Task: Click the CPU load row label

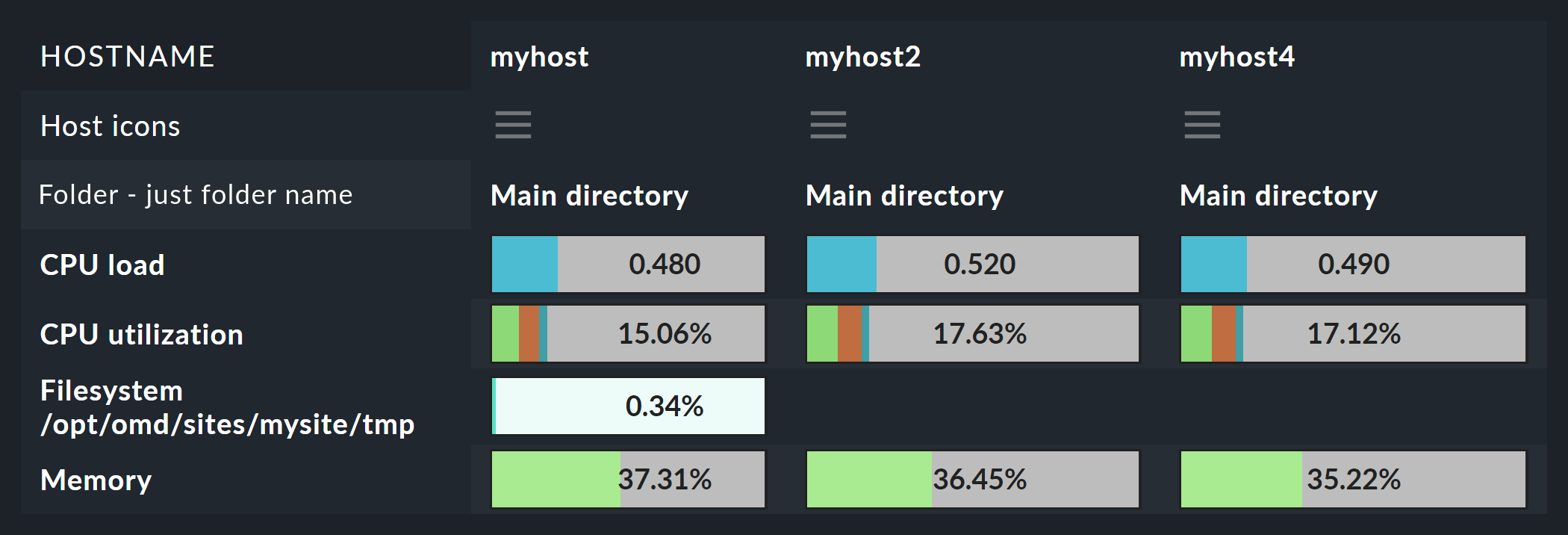Action: [102, 265]
